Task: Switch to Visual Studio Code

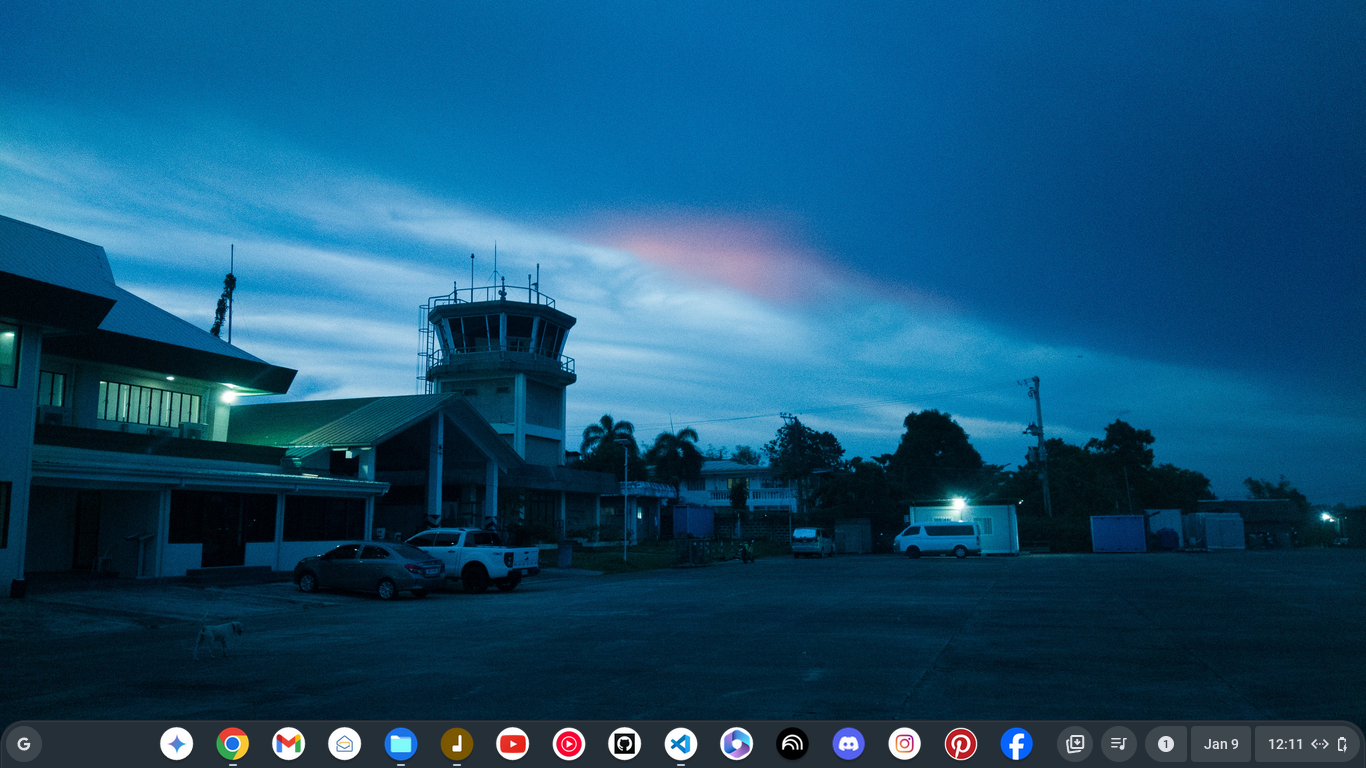Action: (x=681, y=744)
